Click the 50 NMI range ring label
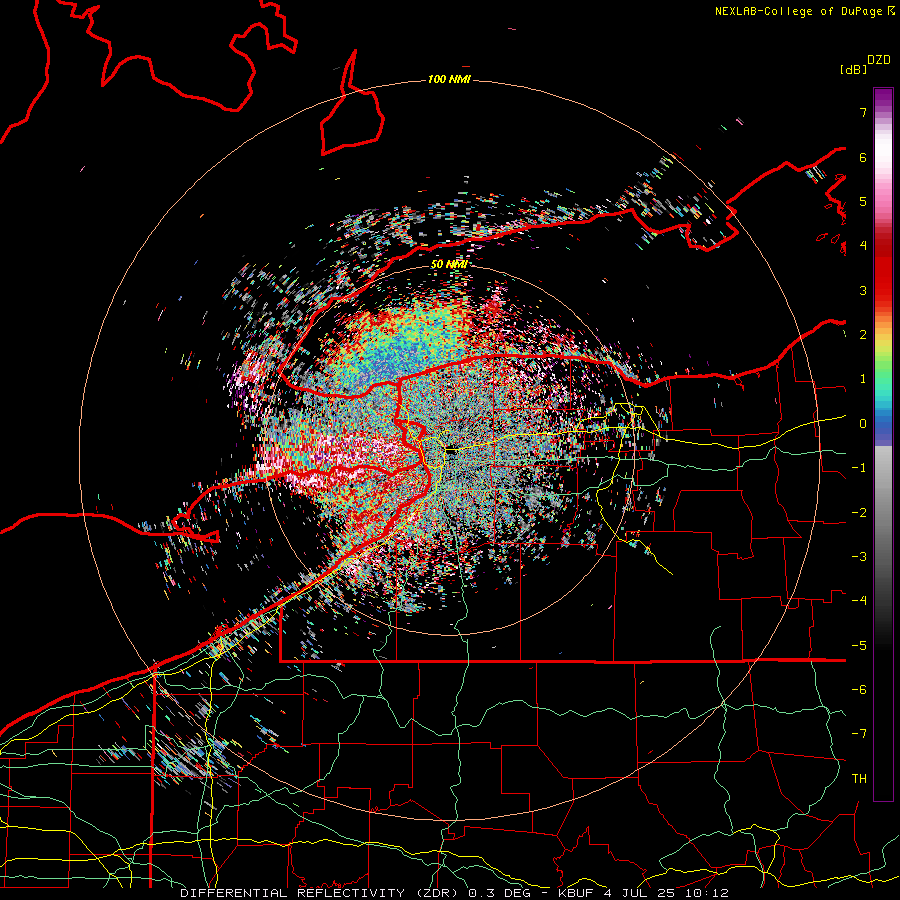 pyautogui.click(x=449, y=264)
